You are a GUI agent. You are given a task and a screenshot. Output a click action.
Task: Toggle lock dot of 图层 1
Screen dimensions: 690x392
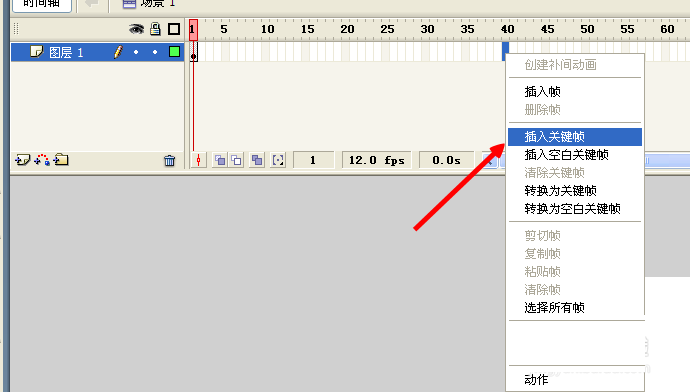[x=155, y=52]
